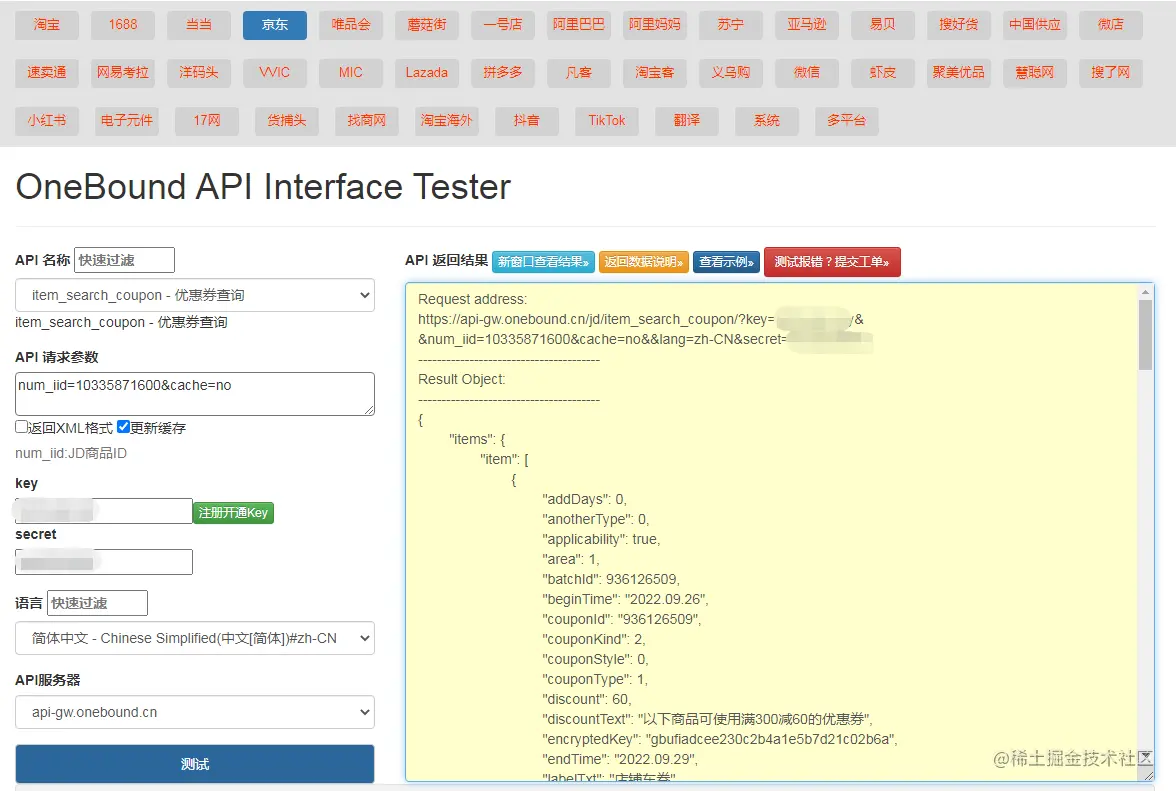The height and width of the screenshot is (791, 1176).
Task: Focus the 语言 quick filter box
Action: coord(98,603)
